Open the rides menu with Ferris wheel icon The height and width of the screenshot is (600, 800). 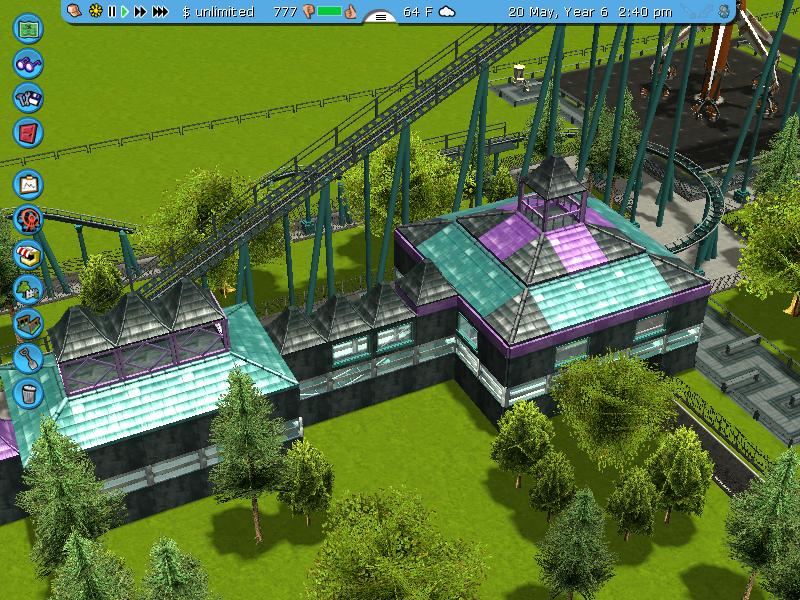point(28,219)
